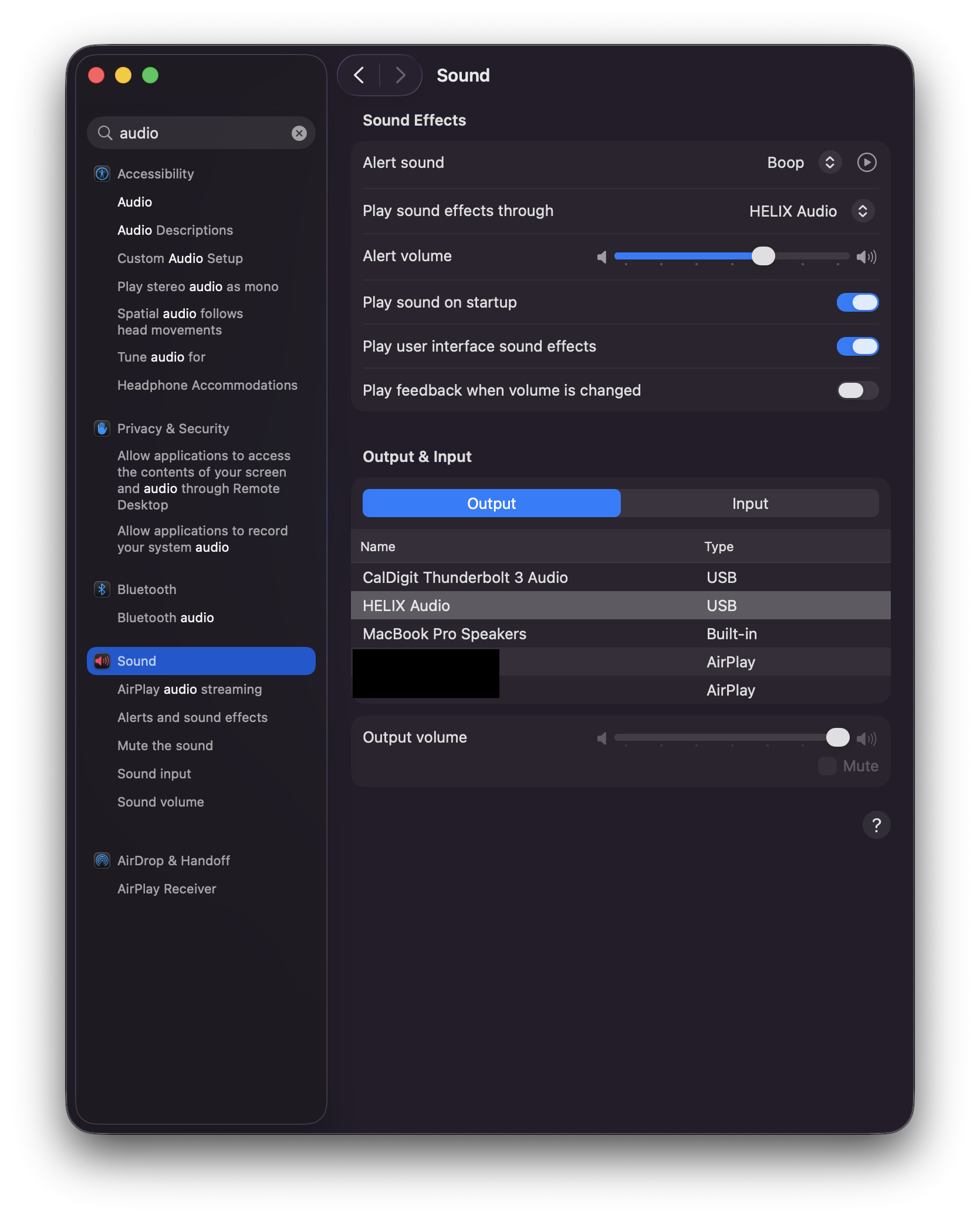Click the red Sound speaker icon
980x1221 pixels.
[102, 661]
